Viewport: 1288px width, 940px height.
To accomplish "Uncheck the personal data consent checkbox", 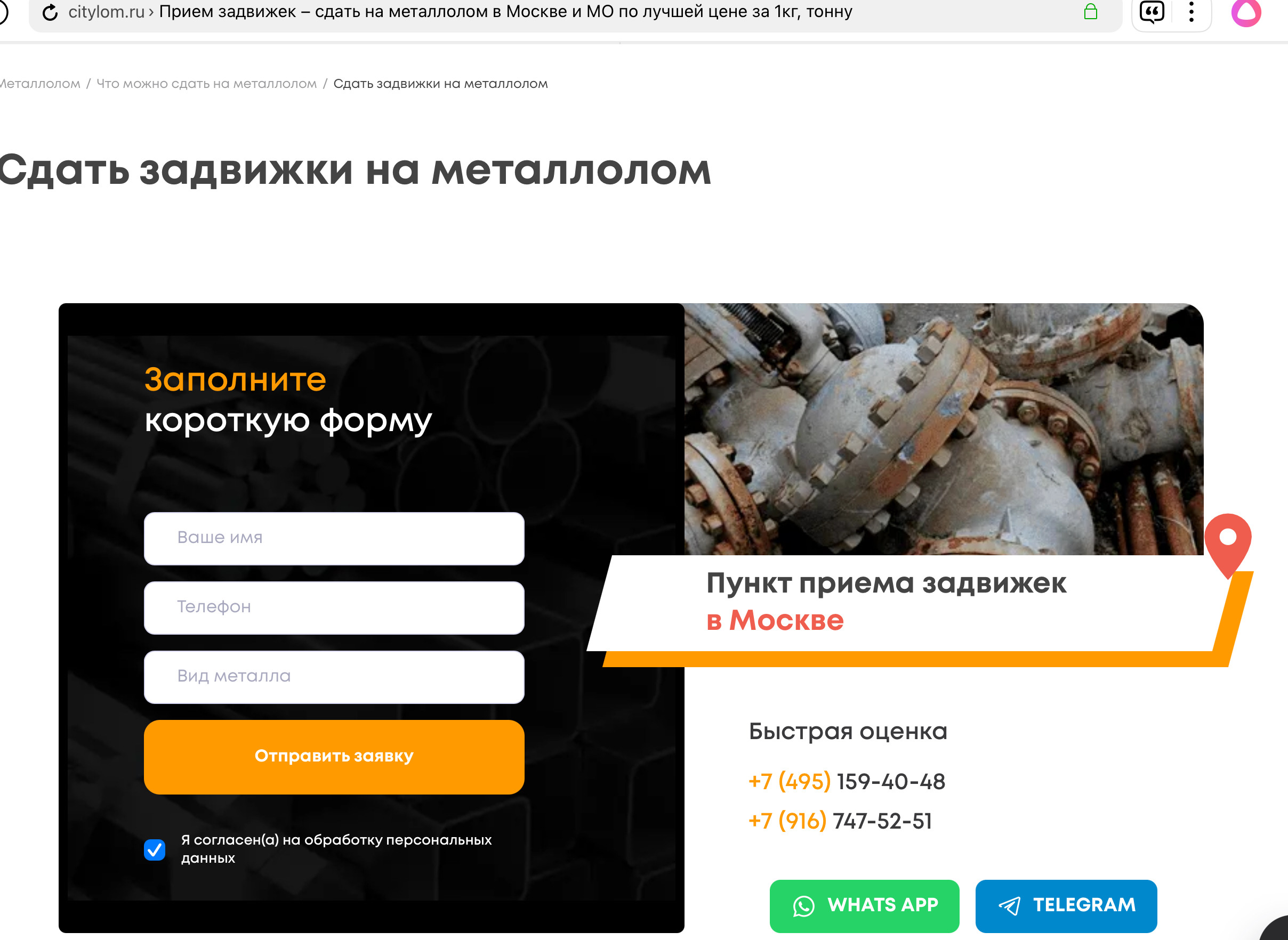I will click(155, 849).
